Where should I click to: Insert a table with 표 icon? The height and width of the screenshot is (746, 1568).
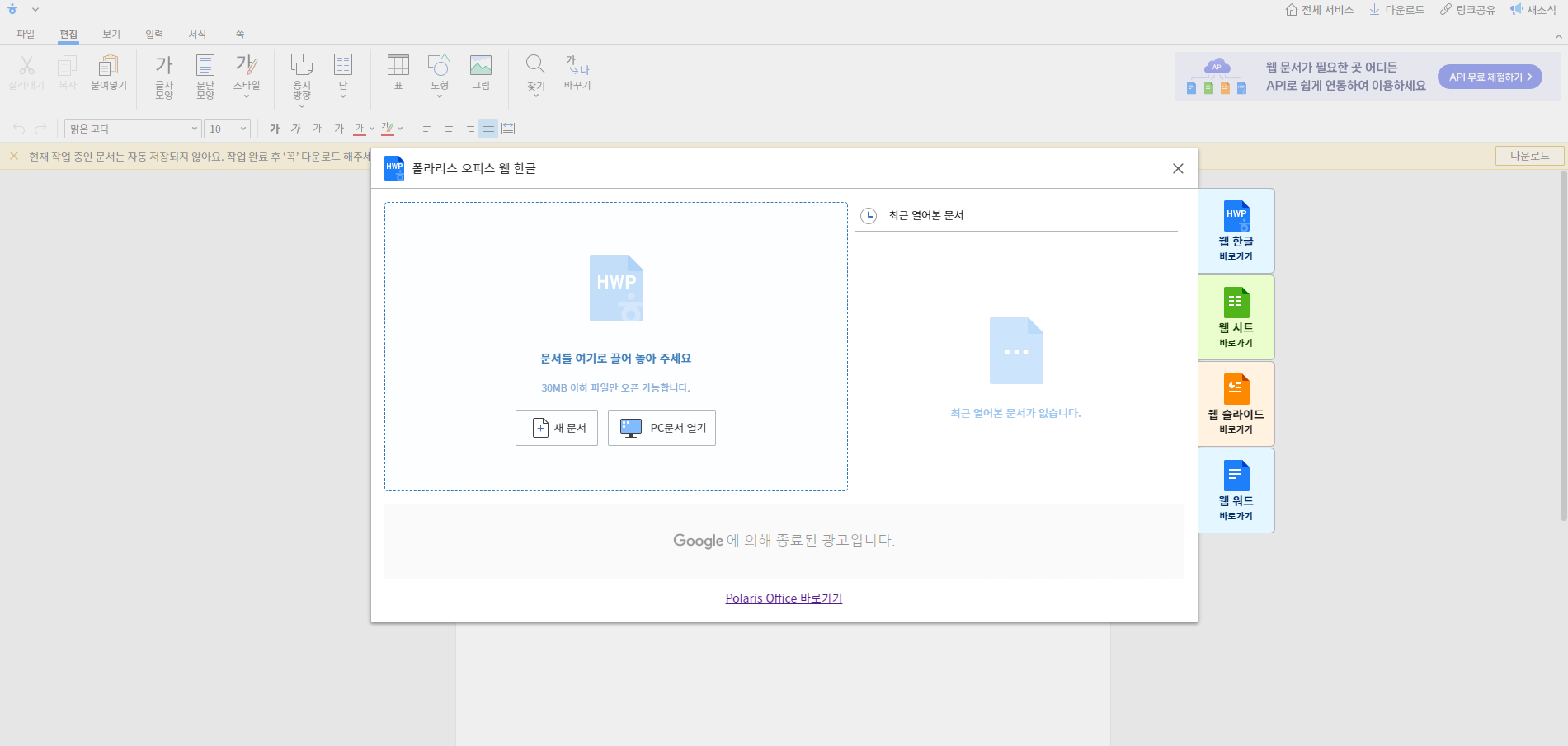(398, 65)
